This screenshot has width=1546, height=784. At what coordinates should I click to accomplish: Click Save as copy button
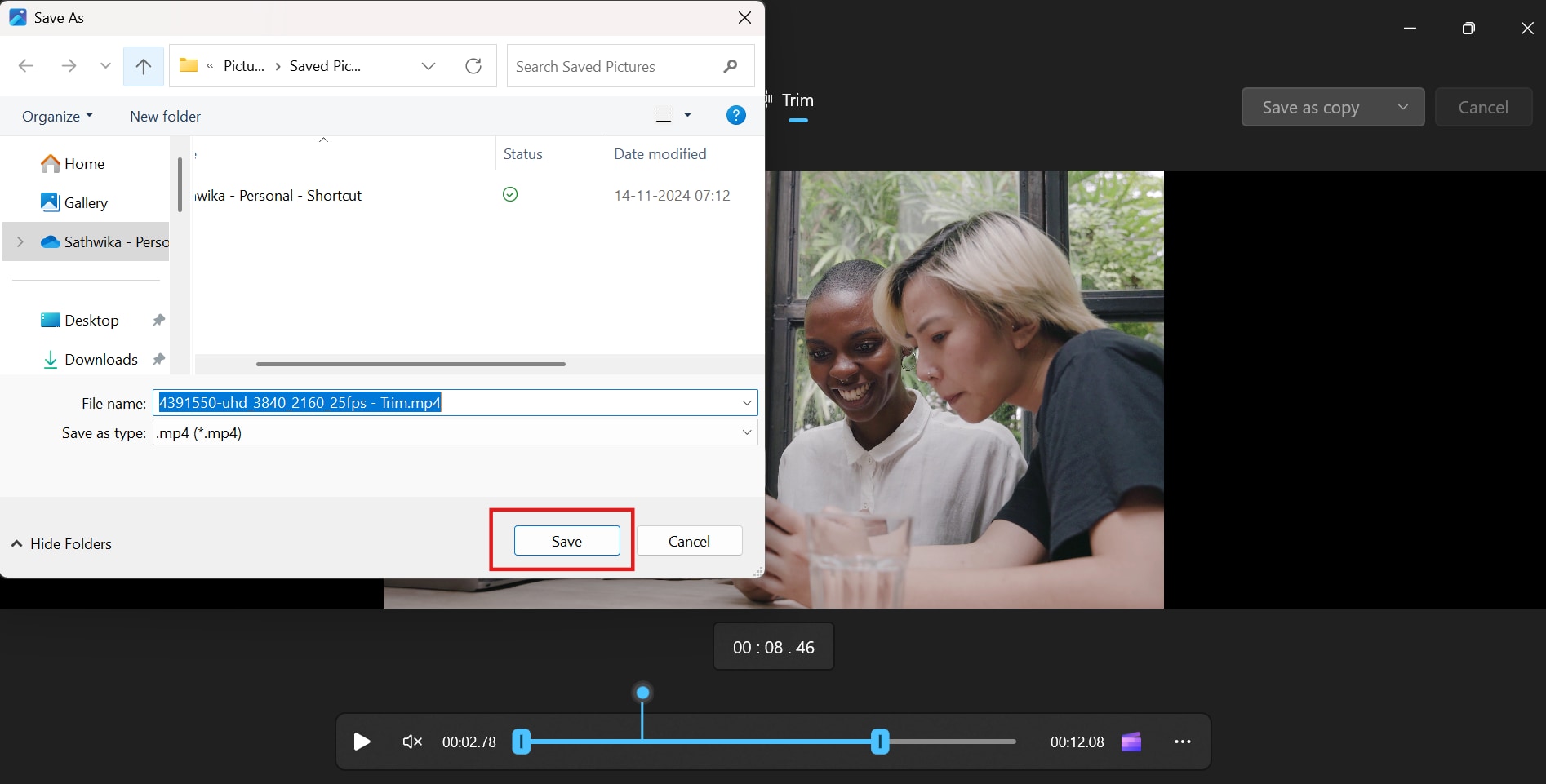[x=1311, y=108]
